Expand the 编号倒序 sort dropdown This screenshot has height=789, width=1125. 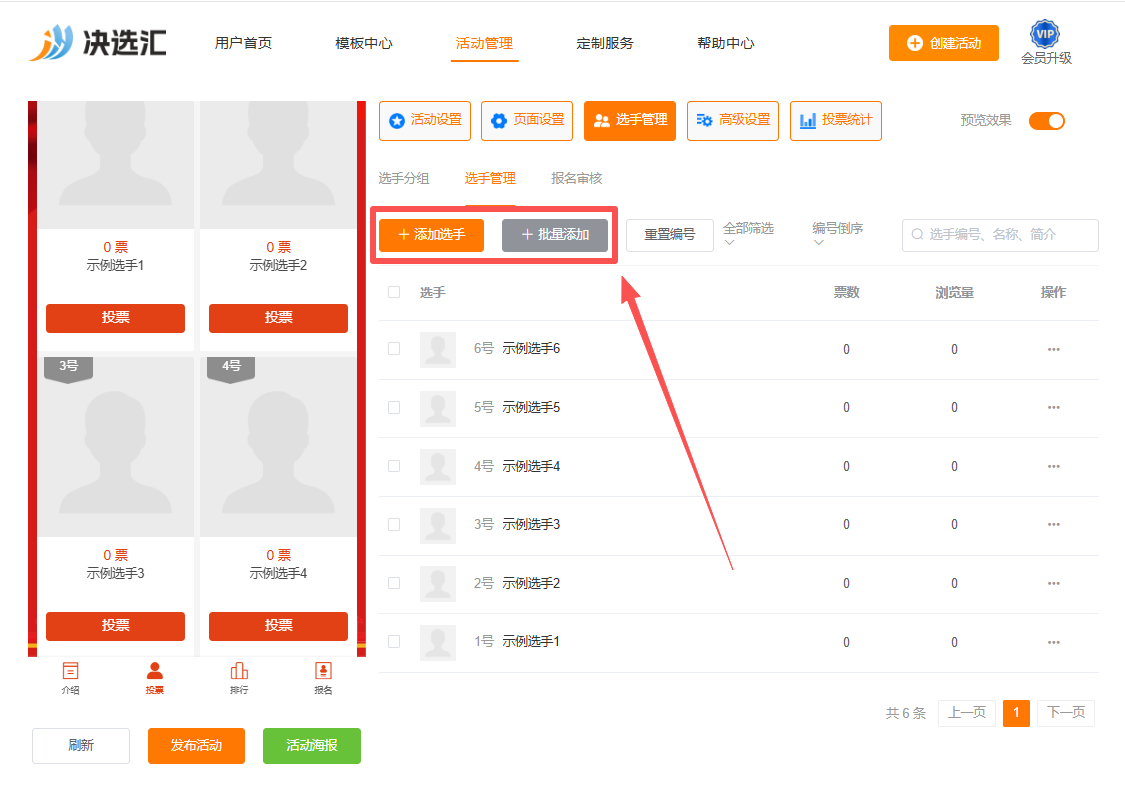click(837, 234)
